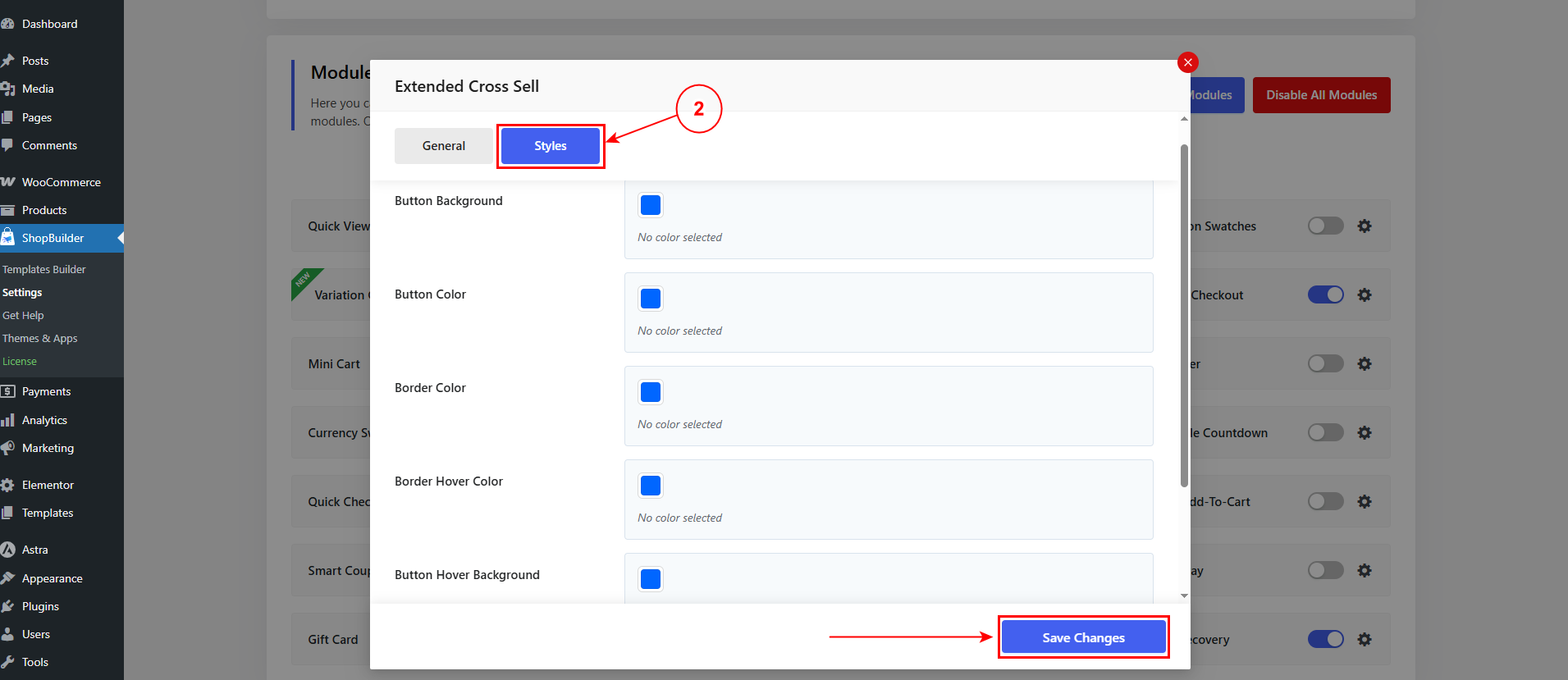The height and width of the screenshot is (680, 1568).
Task: Click the WooCommerce logo icon
Action: tap(7, 182)
